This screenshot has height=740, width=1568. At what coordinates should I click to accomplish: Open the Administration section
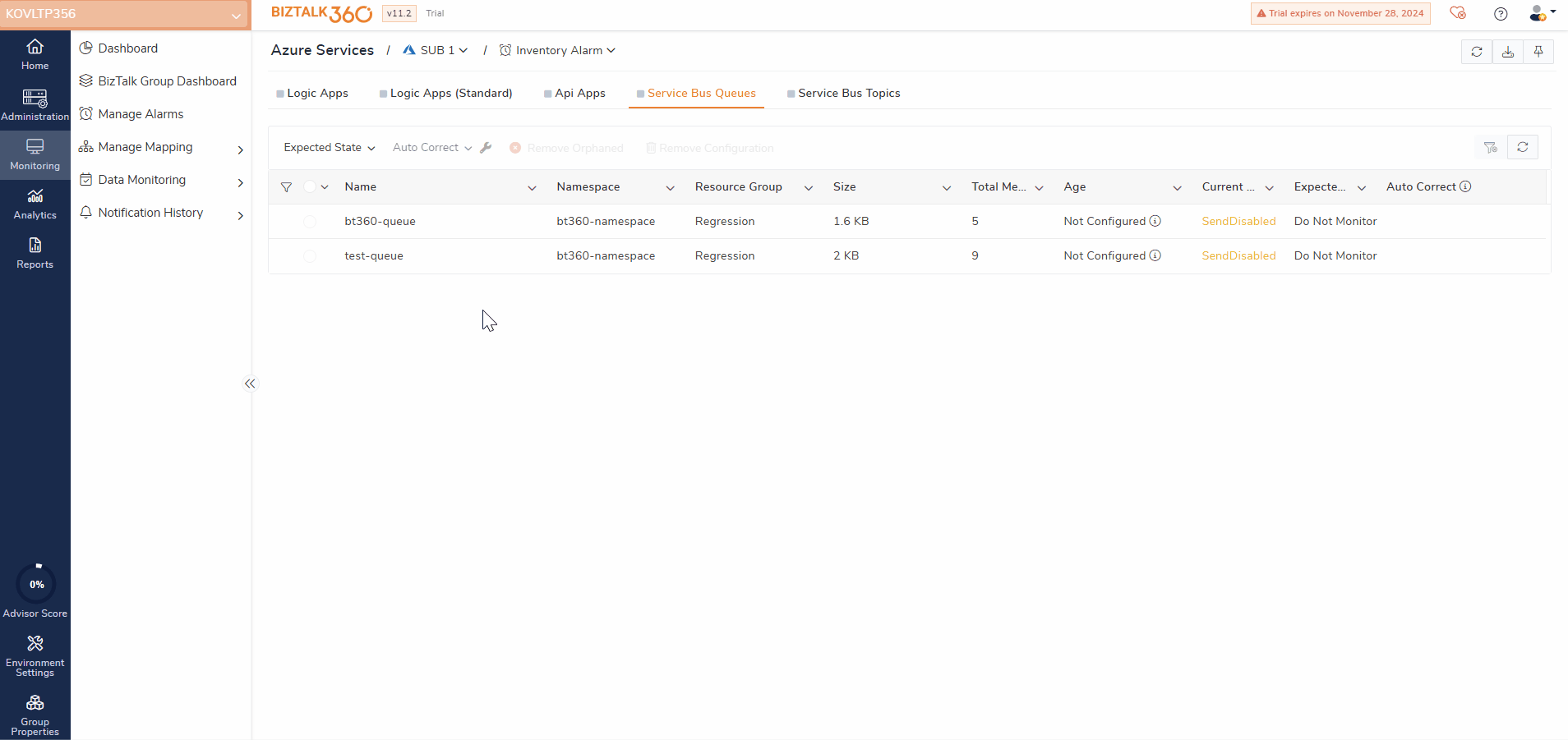35,105
